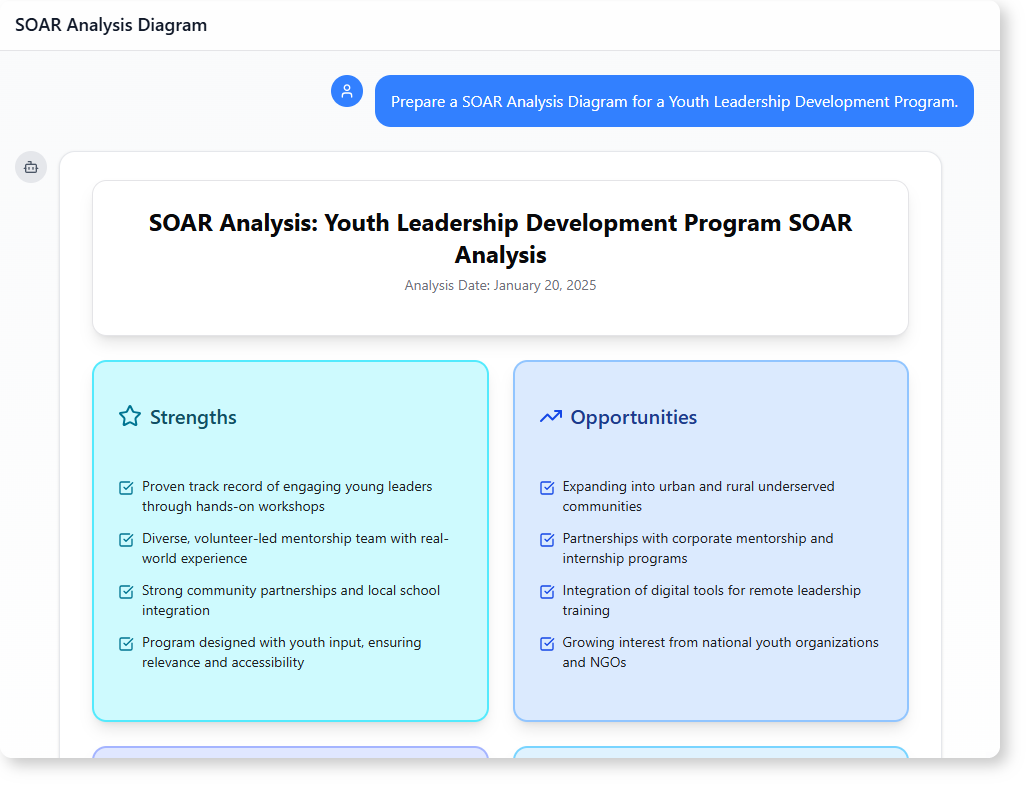Click checkmark icon beside corporate mentorship partnerships
This screenshot has height=788, width=1028.
(x=547, y=540)
